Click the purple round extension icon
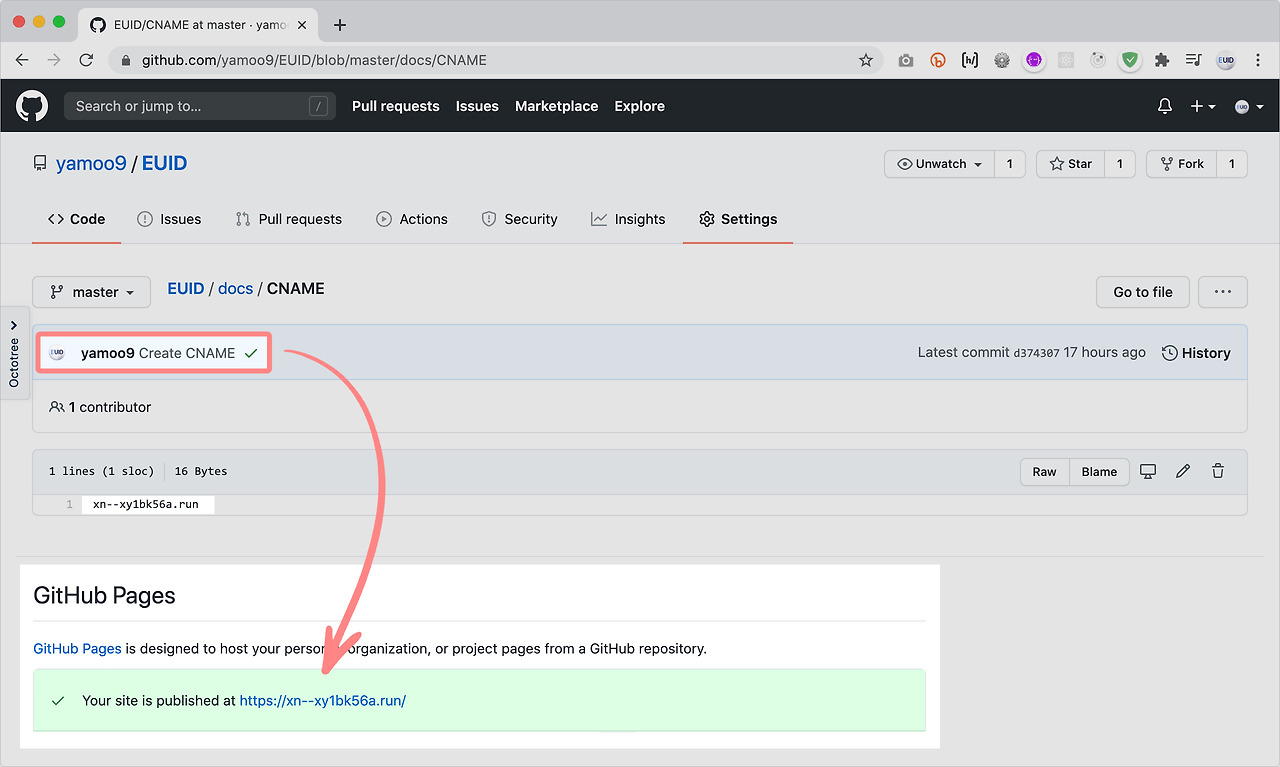 point(1034,60)
